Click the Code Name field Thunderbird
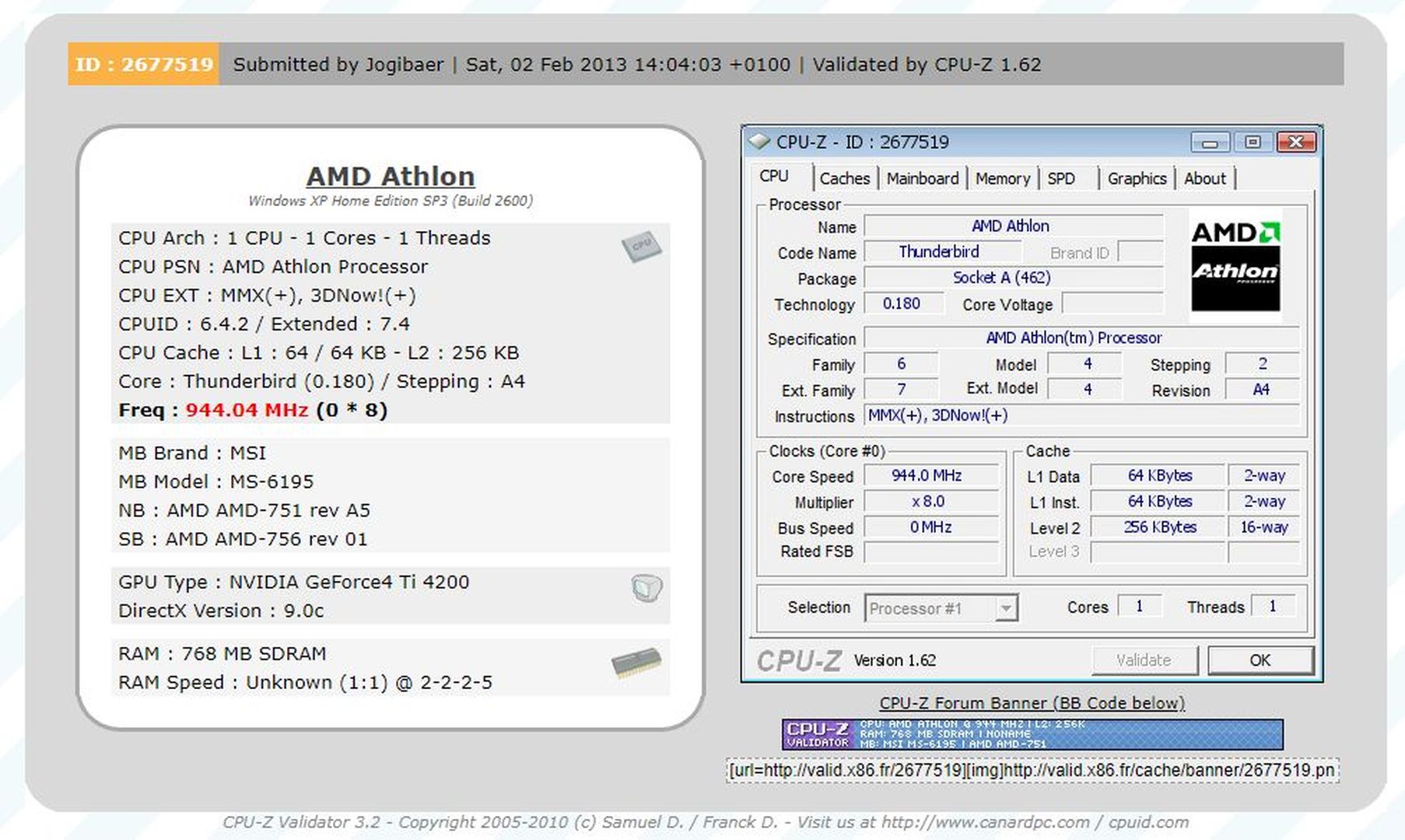The height and width of the screenshot is (840, 1405). [942, 252]
